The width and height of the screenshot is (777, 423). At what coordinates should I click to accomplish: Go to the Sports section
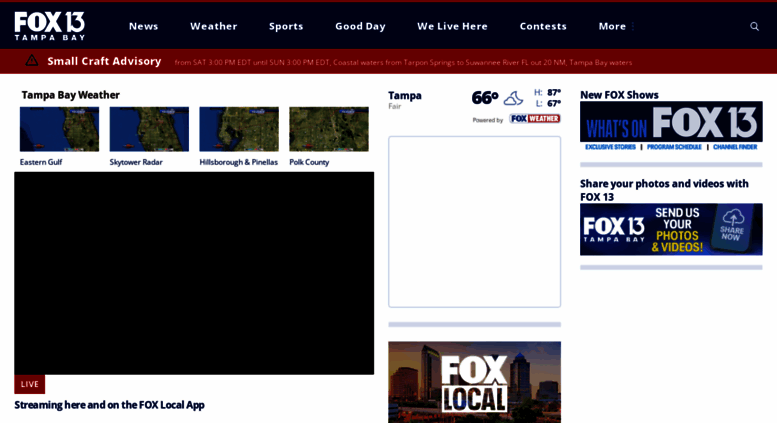286,26
